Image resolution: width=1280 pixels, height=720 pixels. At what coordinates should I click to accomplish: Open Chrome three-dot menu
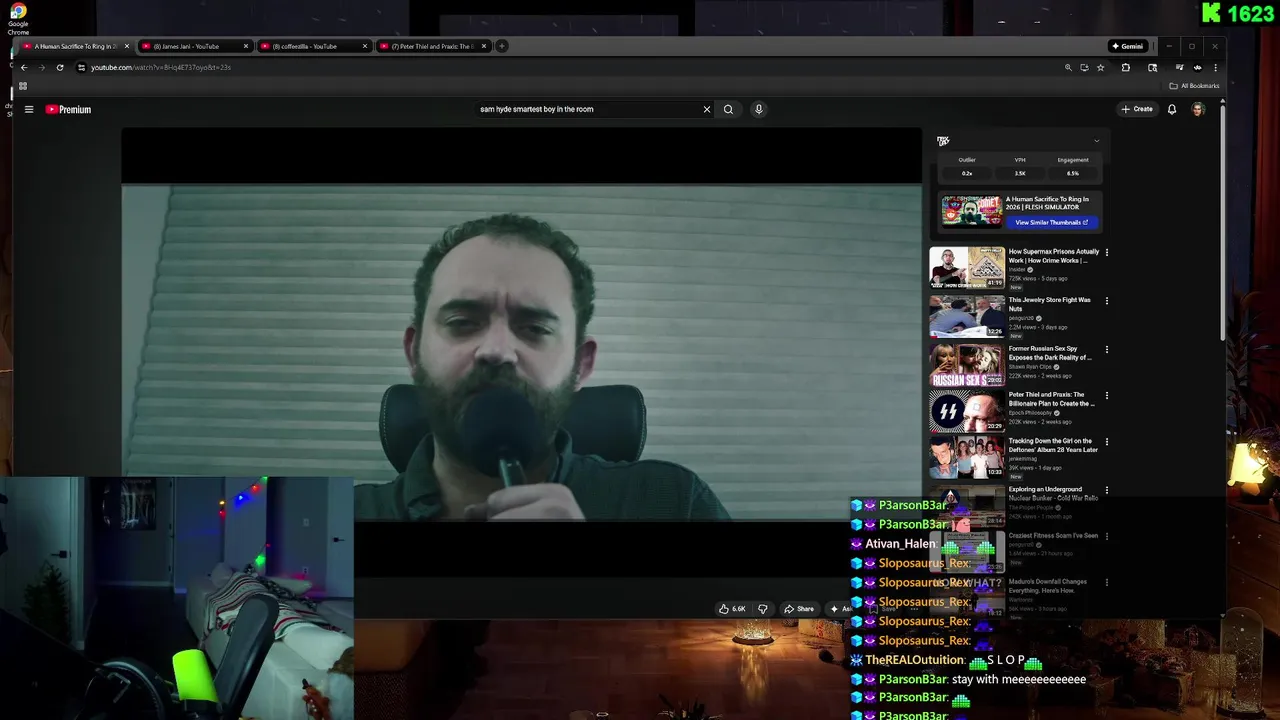1215,67
